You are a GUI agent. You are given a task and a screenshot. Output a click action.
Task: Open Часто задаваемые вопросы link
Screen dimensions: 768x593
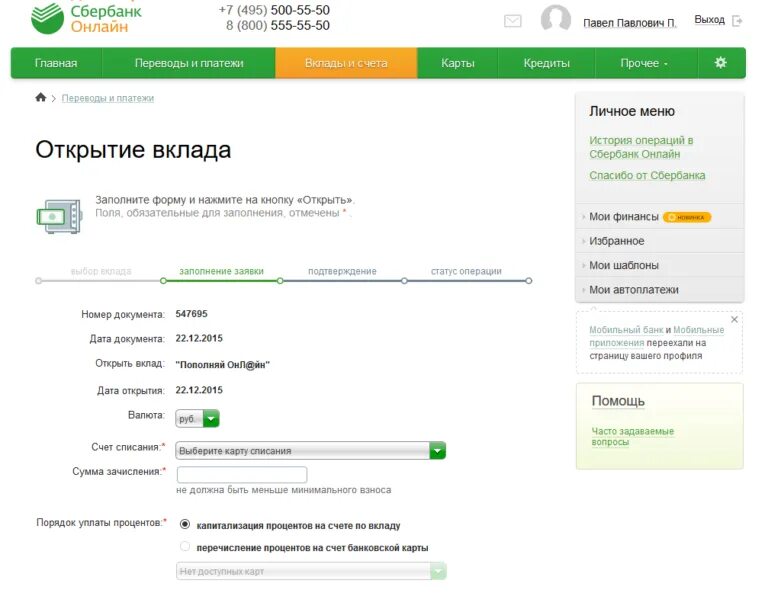click(633, 436)
